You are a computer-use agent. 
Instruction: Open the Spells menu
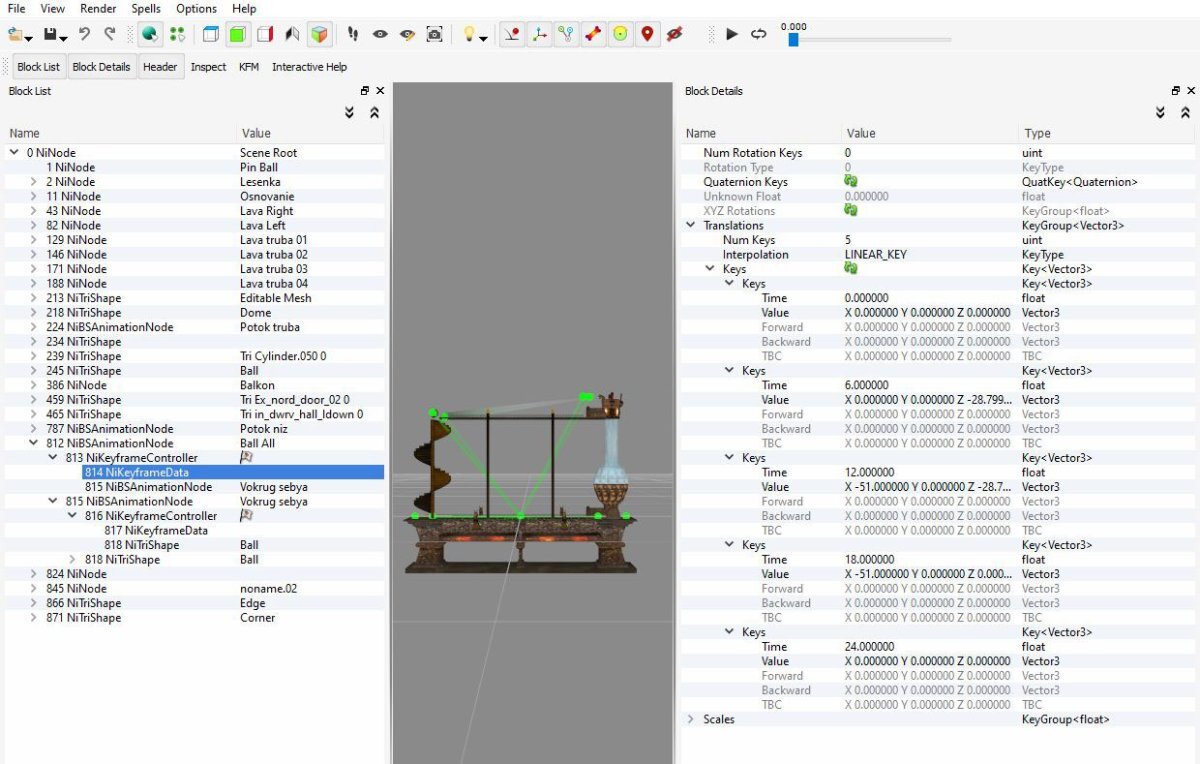click(146, 9)
